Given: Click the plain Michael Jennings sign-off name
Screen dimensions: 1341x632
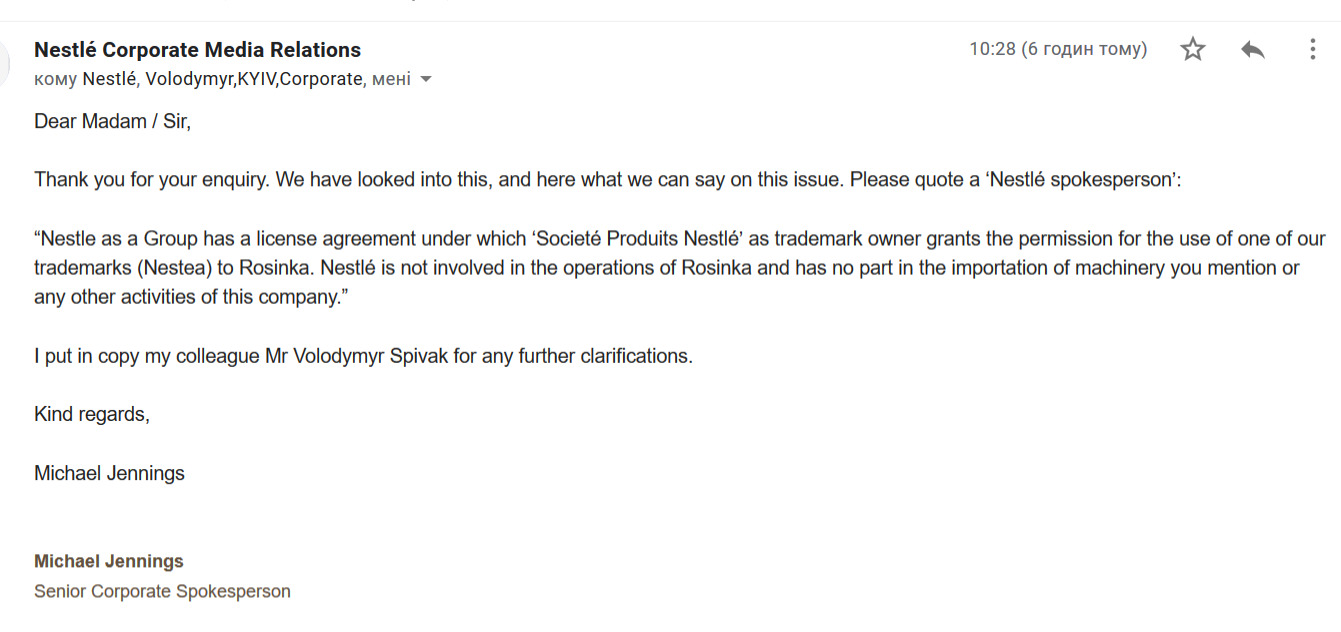Looking at the screenshot, I should pyautogui.click(x=109, y=473).
